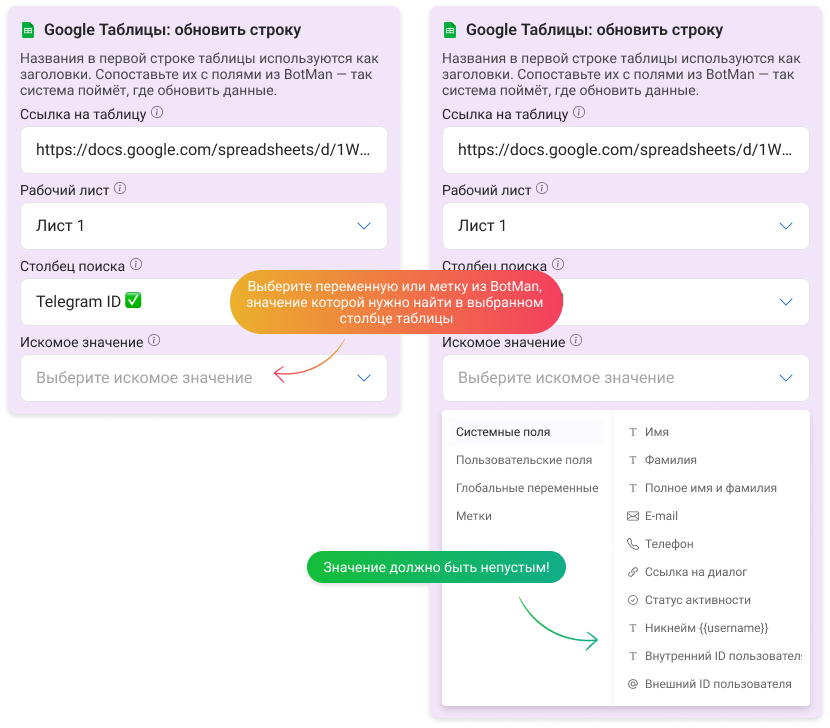Click the check-circle icon beside Статус активности
This screenshot has width=830, height=728.
tap(633, 600)
